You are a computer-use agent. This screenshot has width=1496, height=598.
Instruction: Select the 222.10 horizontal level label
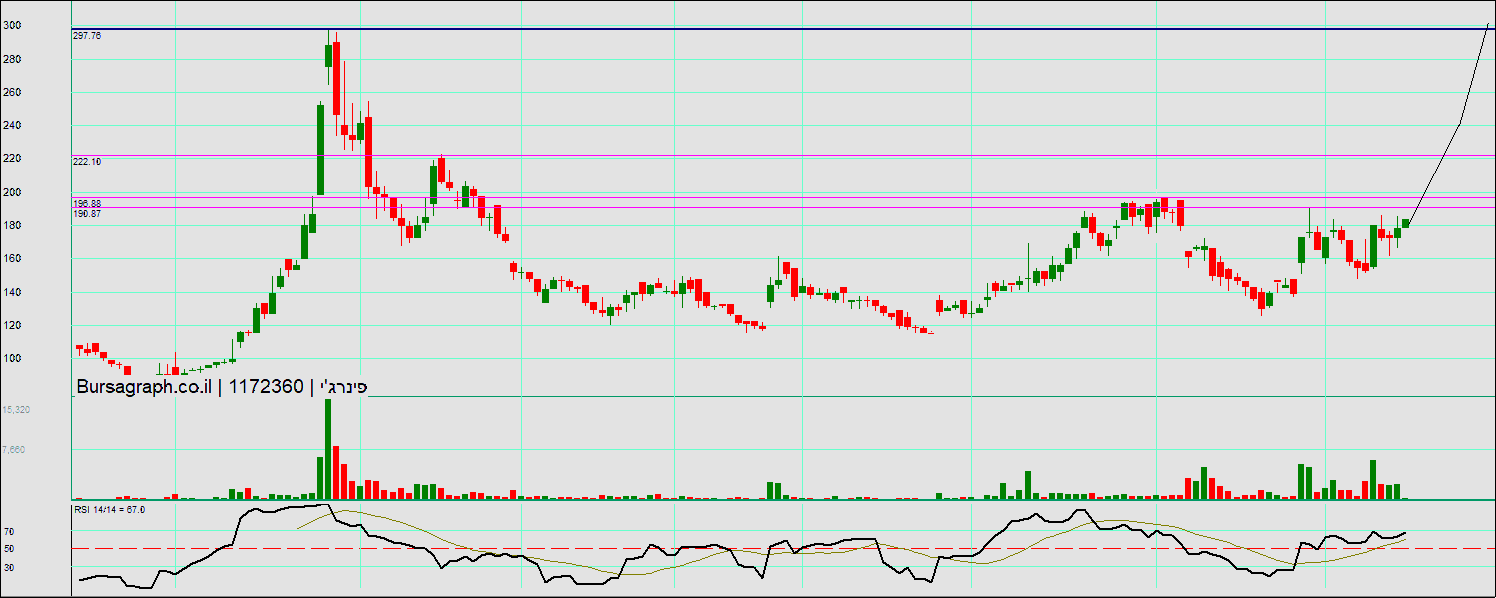pos(87,161)
